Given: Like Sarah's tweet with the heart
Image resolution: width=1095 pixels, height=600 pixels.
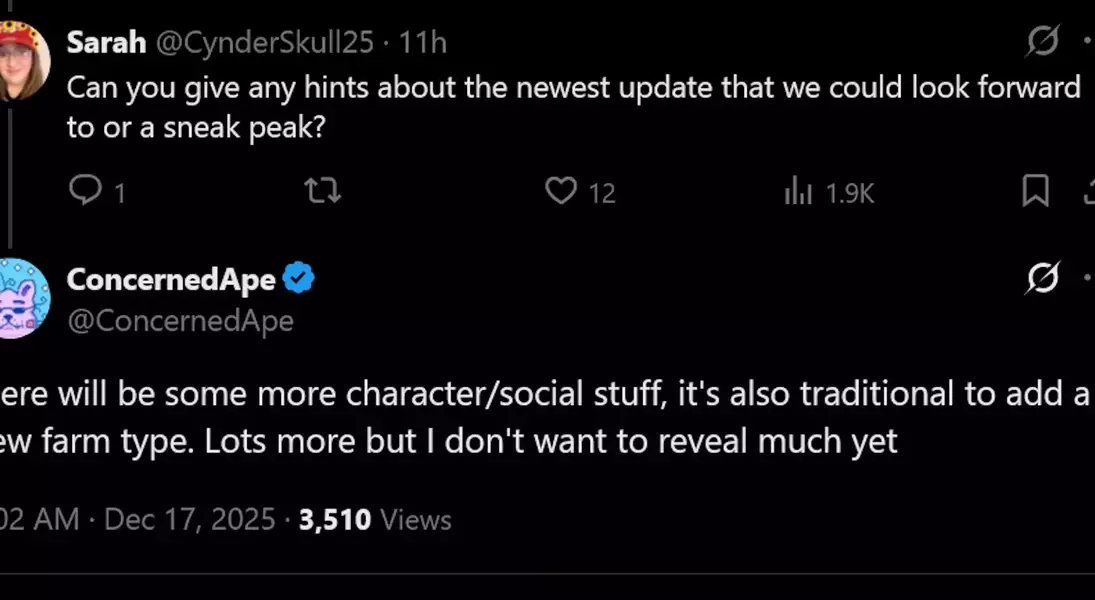Looking at the screenshot, I should pyautogui.click(x=561, y=191).
